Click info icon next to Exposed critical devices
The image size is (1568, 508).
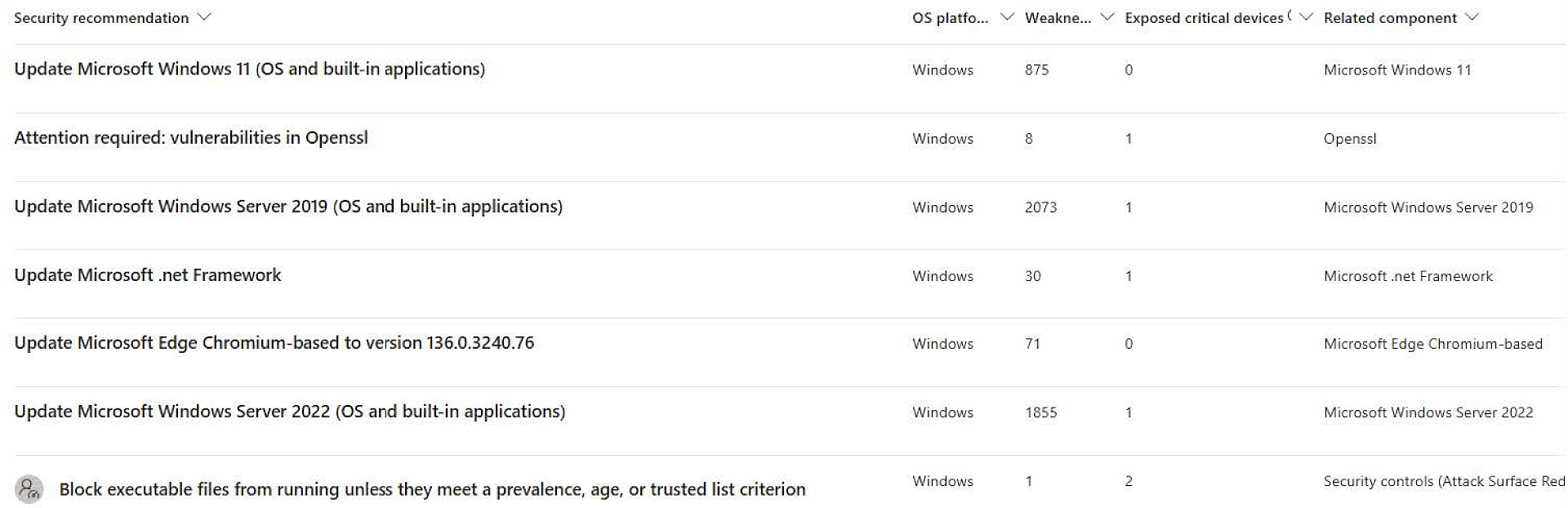click(1290, 16)
